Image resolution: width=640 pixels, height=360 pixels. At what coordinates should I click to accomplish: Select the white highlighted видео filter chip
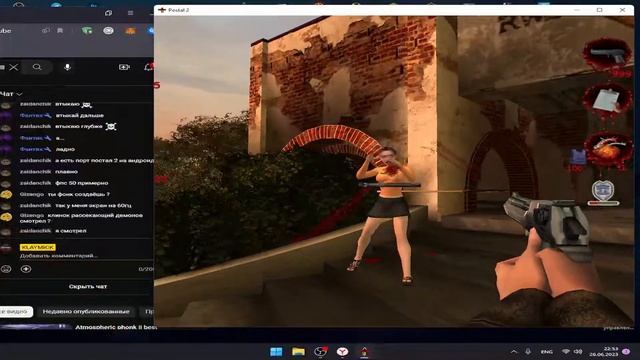(x=16, y=311)
